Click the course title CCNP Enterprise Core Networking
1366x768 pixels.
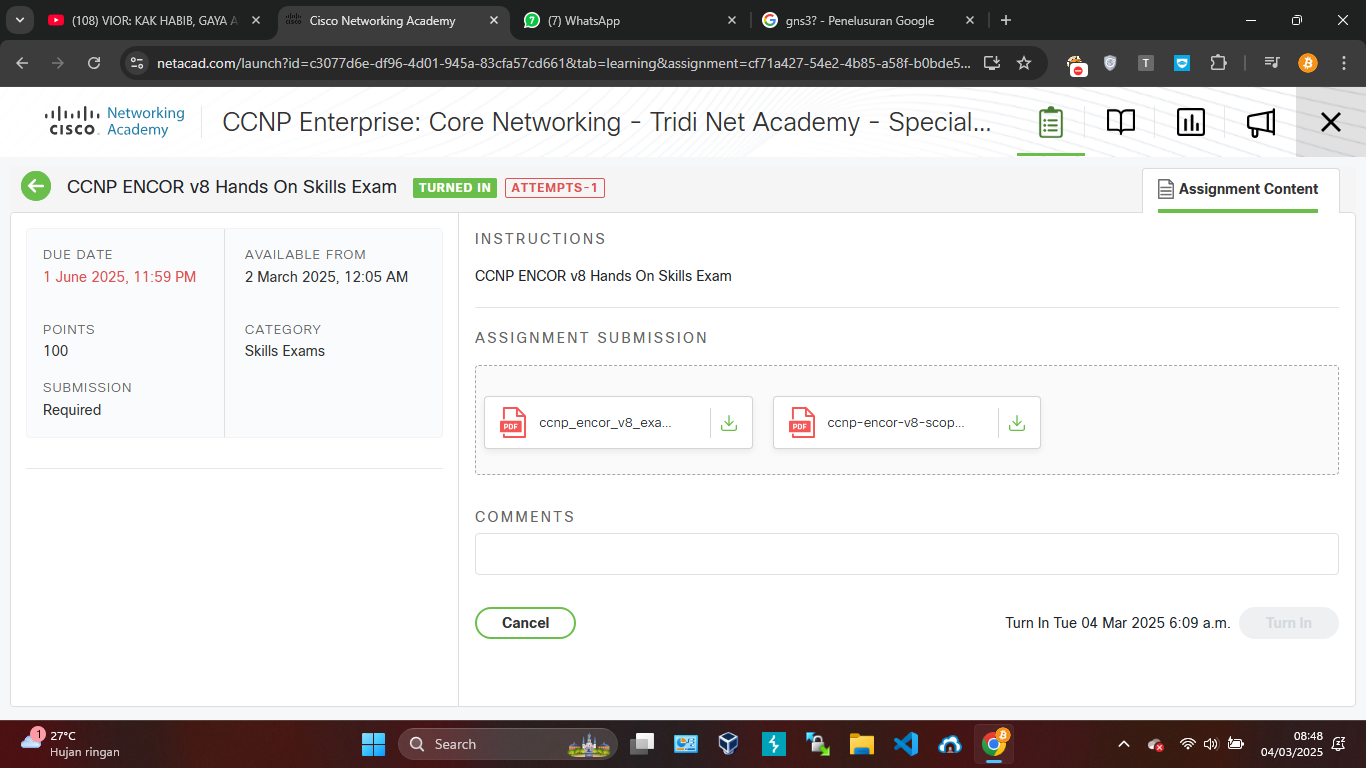tap(606, 122)
